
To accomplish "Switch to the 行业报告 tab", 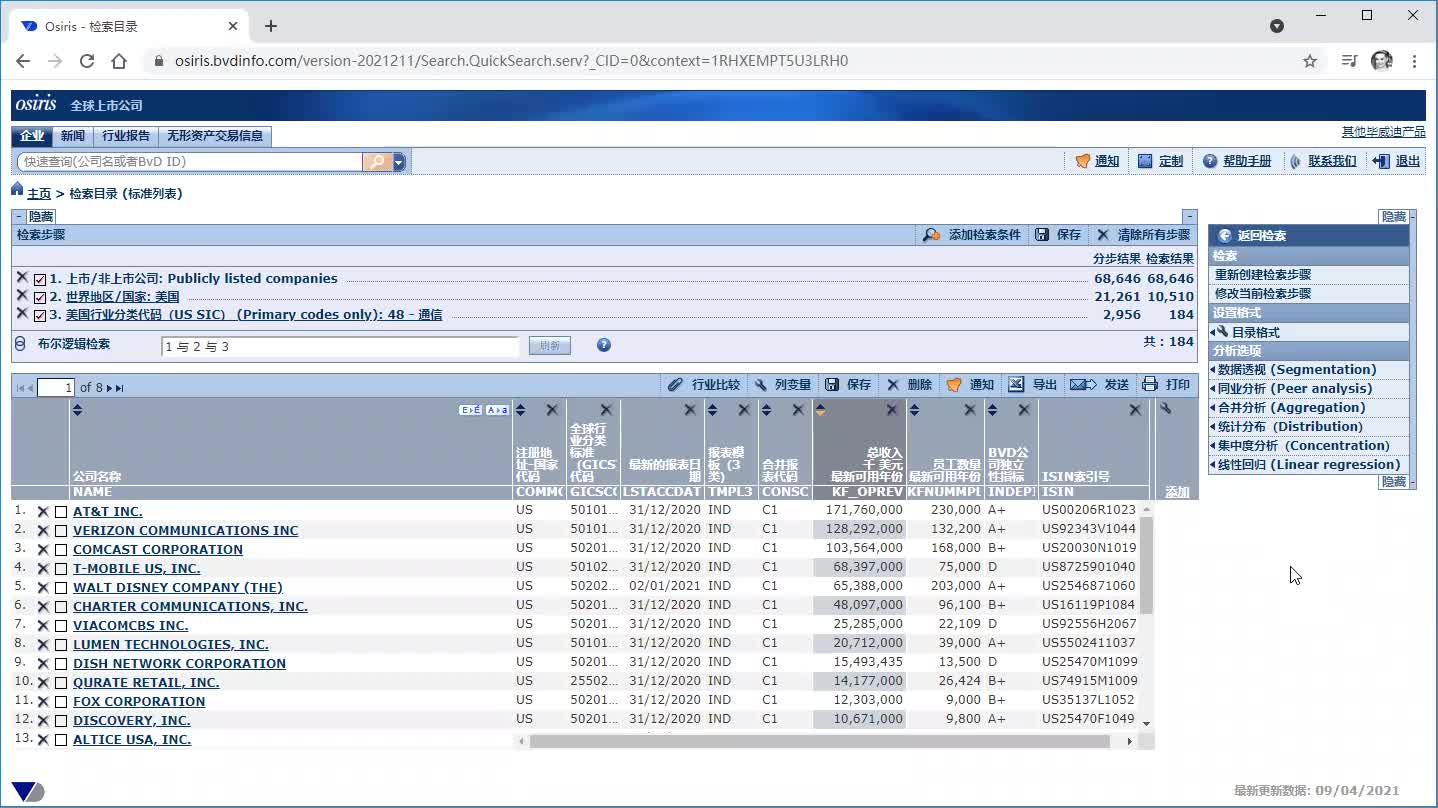I will click(x=126, y=136).
